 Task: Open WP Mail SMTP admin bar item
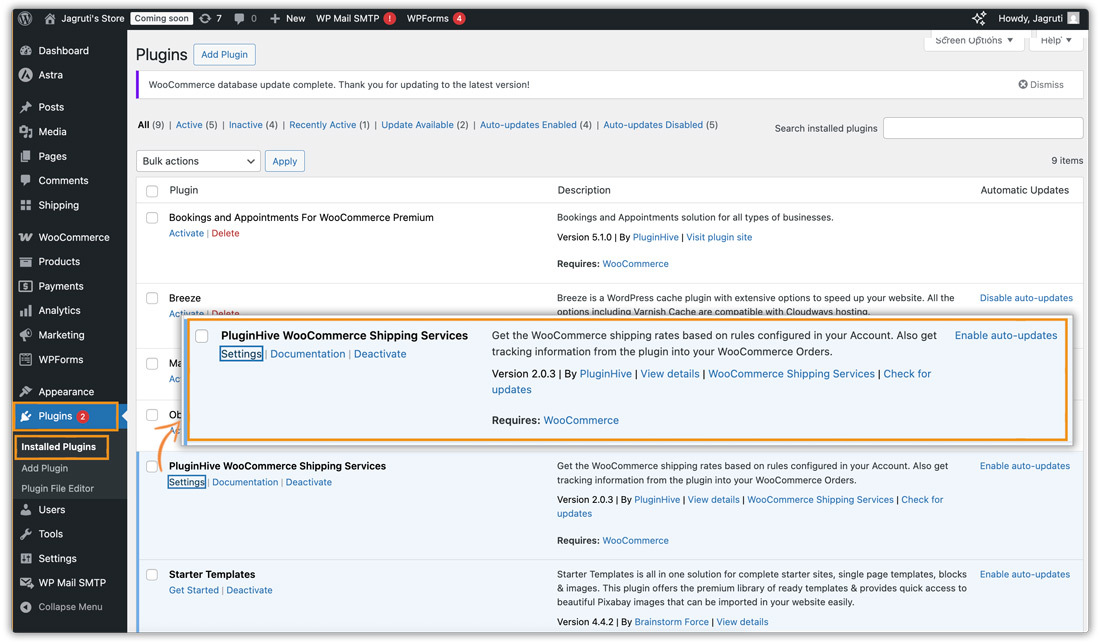356,18
